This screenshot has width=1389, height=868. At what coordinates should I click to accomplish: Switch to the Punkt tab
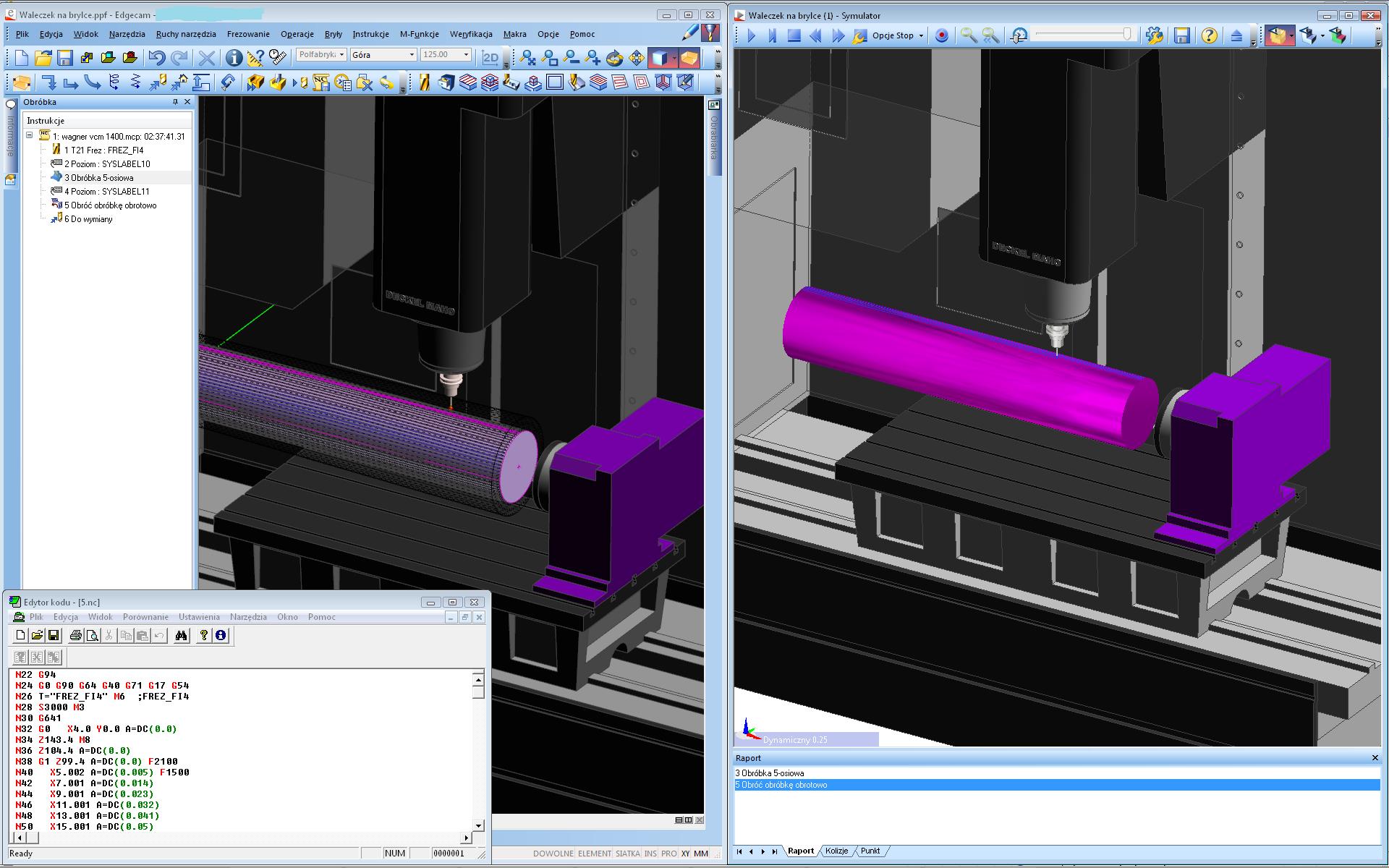click(870, 851)
